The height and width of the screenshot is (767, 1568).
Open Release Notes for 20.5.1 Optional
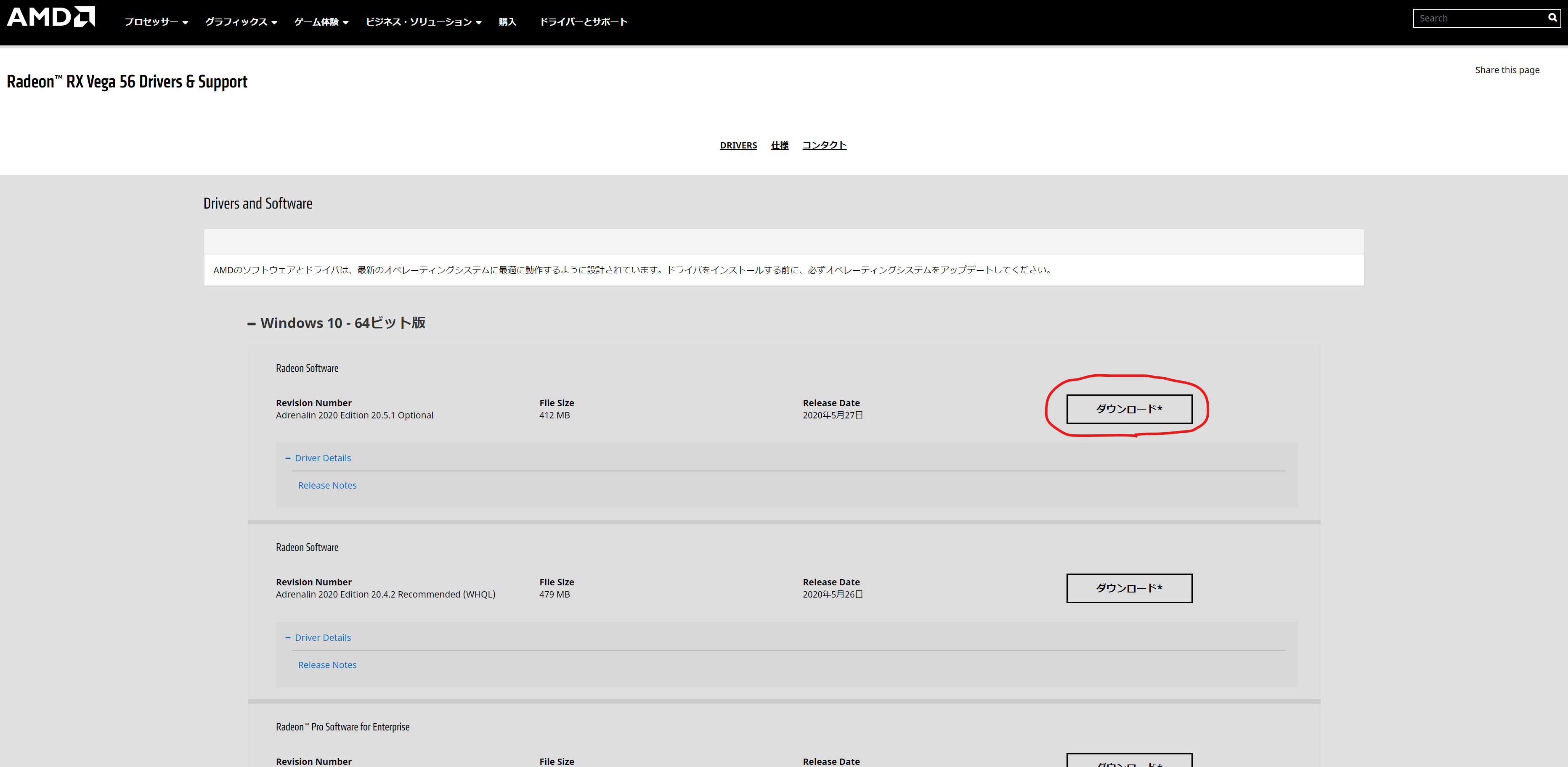coord(327,485)
